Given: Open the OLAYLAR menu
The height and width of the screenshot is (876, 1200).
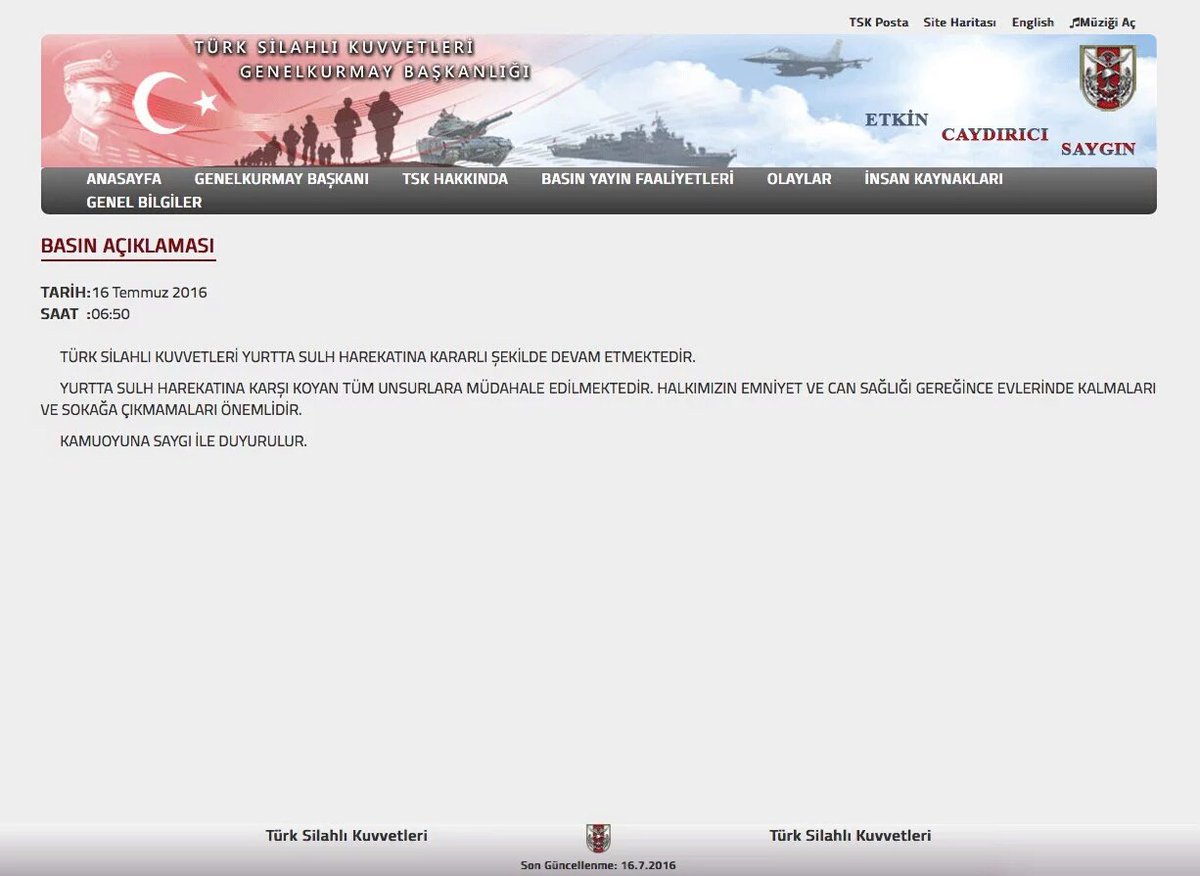Looking at the screenshot, I should point(799,179).
